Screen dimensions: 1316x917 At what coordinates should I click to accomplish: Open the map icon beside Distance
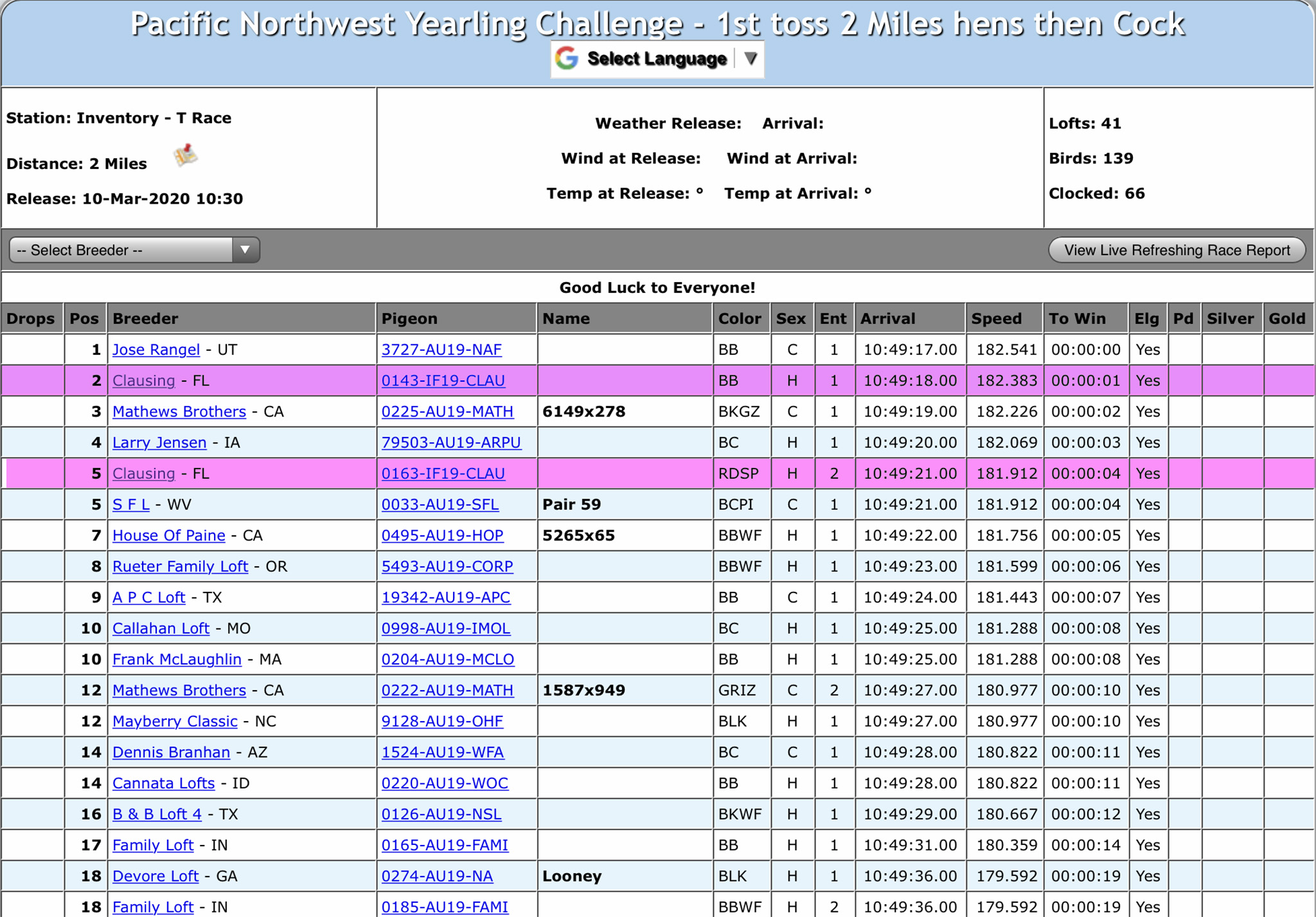(186, 156)
